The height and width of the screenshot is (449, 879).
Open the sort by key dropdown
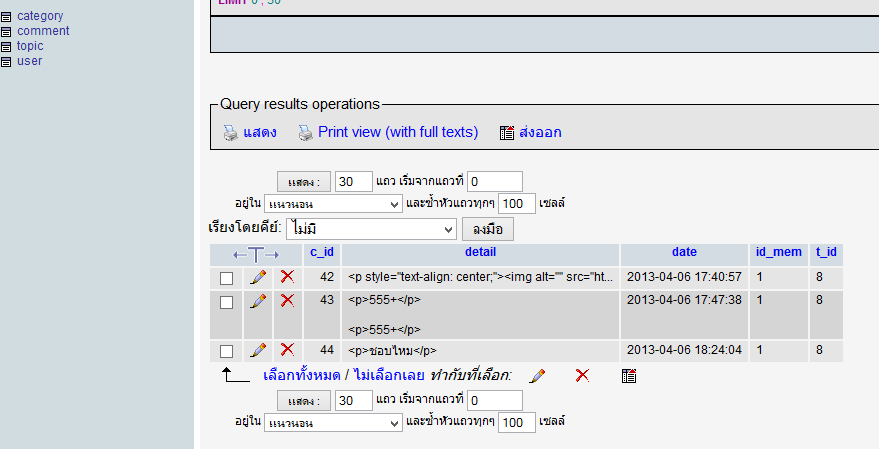click(x=371, y=229)
